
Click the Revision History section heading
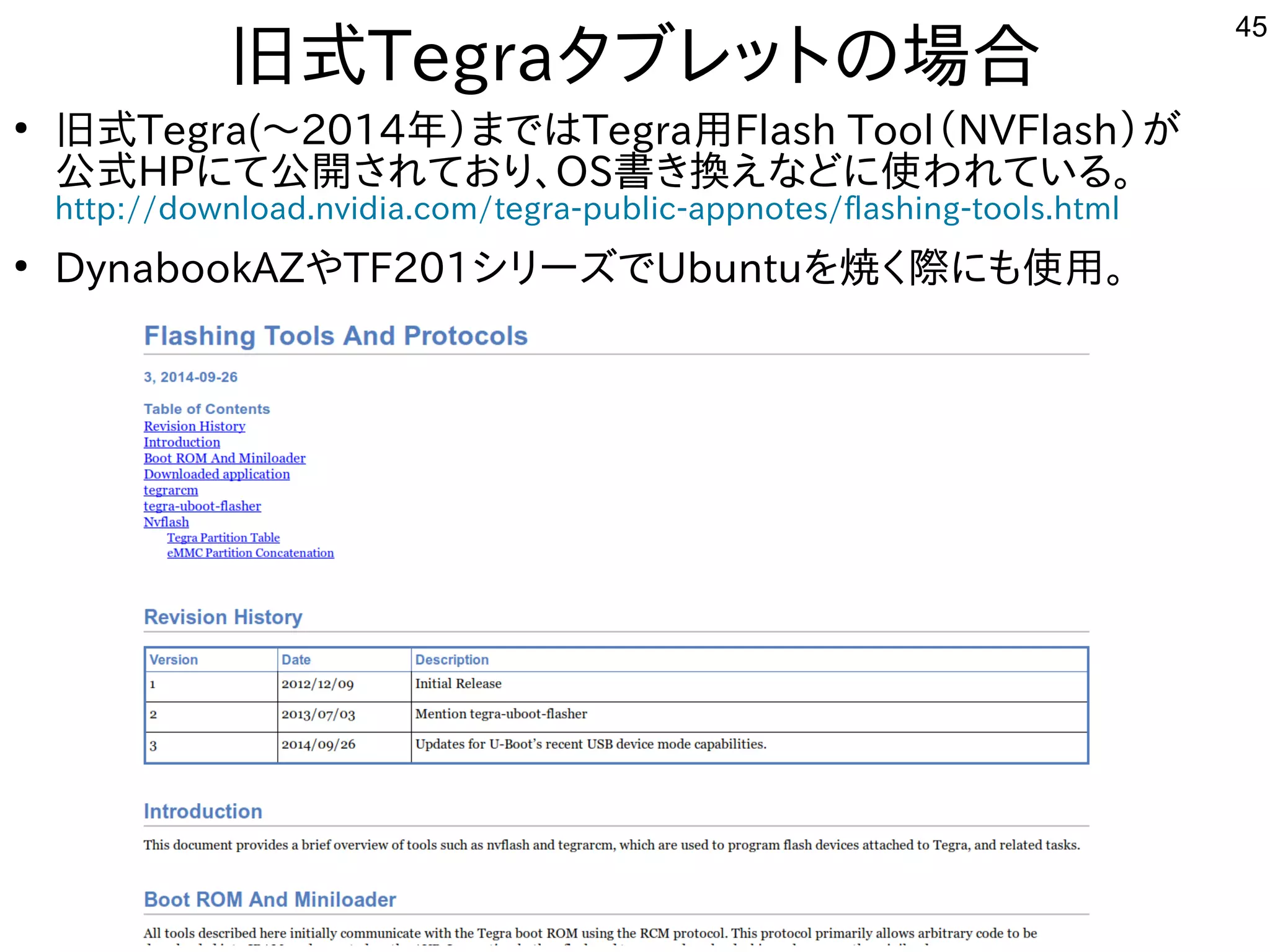click(x=223, y=617)
